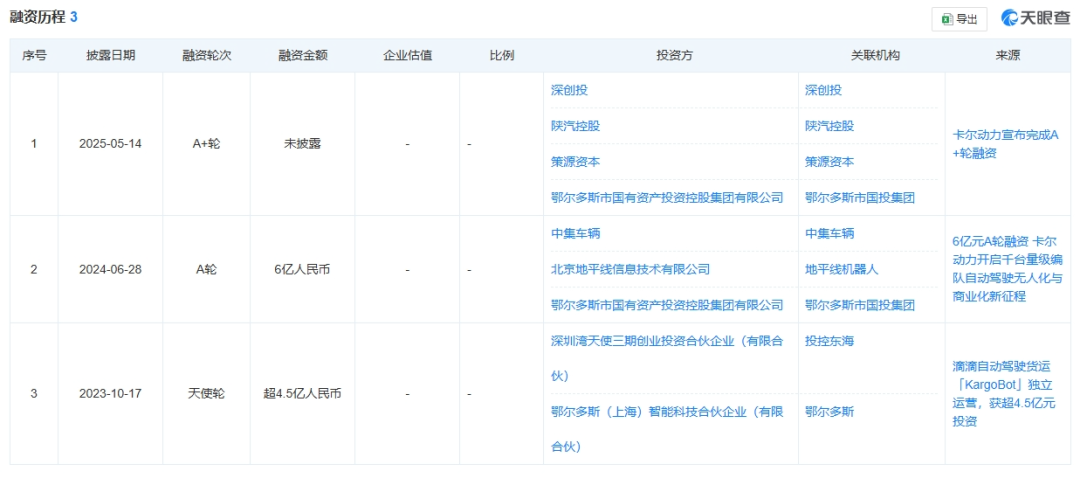Click the Excel icon on export button

click(948, 19)
